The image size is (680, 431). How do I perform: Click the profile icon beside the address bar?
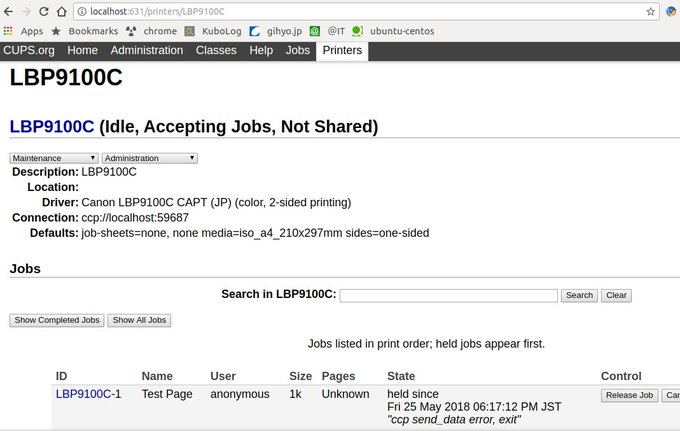(671, 12)
